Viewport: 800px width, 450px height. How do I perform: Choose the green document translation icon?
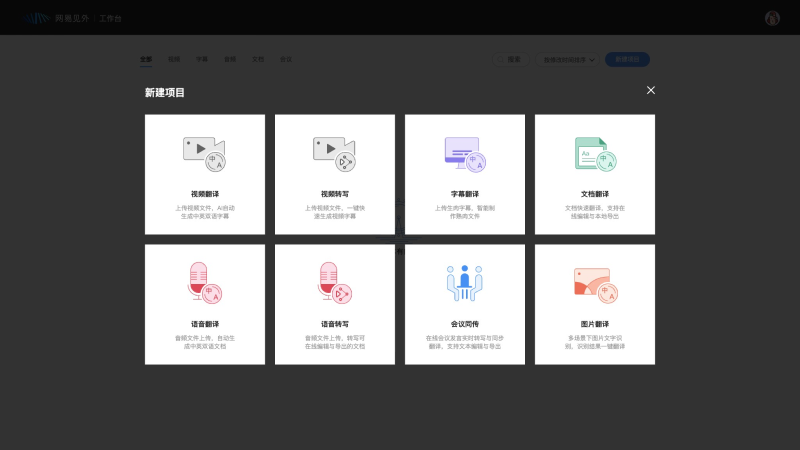(x=594, y=153)
